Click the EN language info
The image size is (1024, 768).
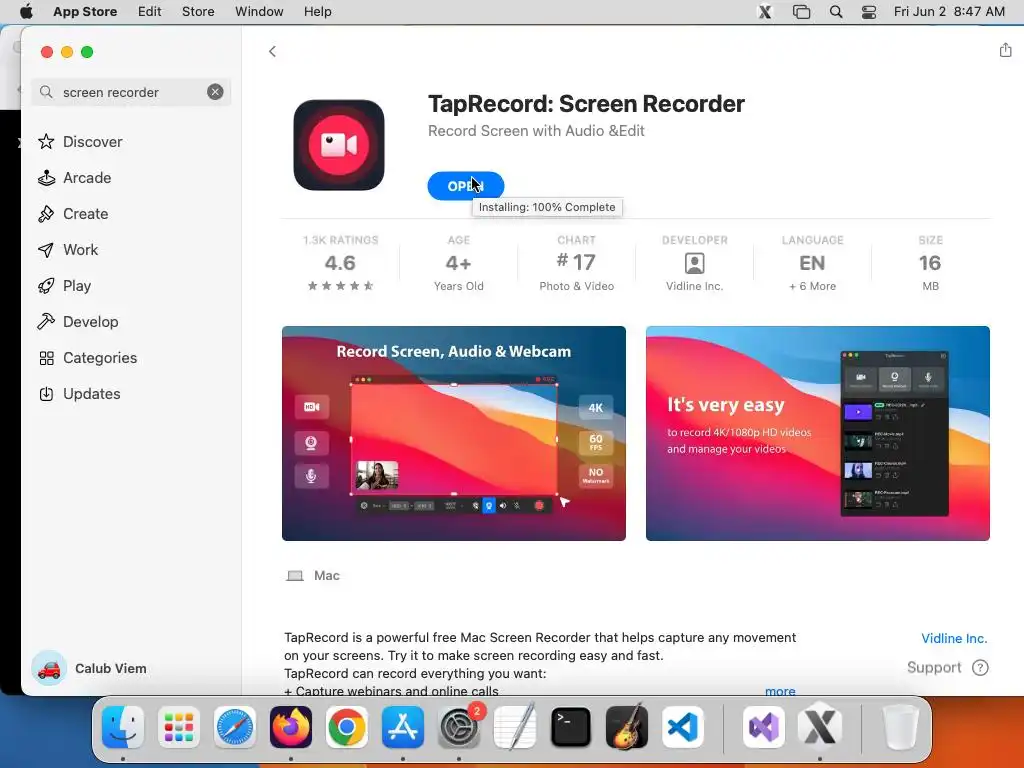812,263
